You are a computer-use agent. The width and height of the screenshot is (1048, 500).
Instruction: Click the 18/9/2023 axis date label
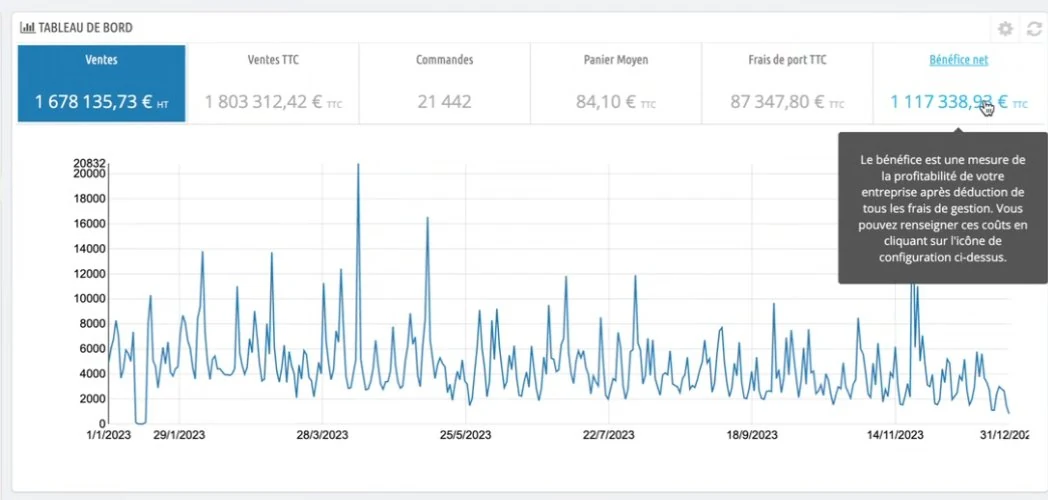751,435
